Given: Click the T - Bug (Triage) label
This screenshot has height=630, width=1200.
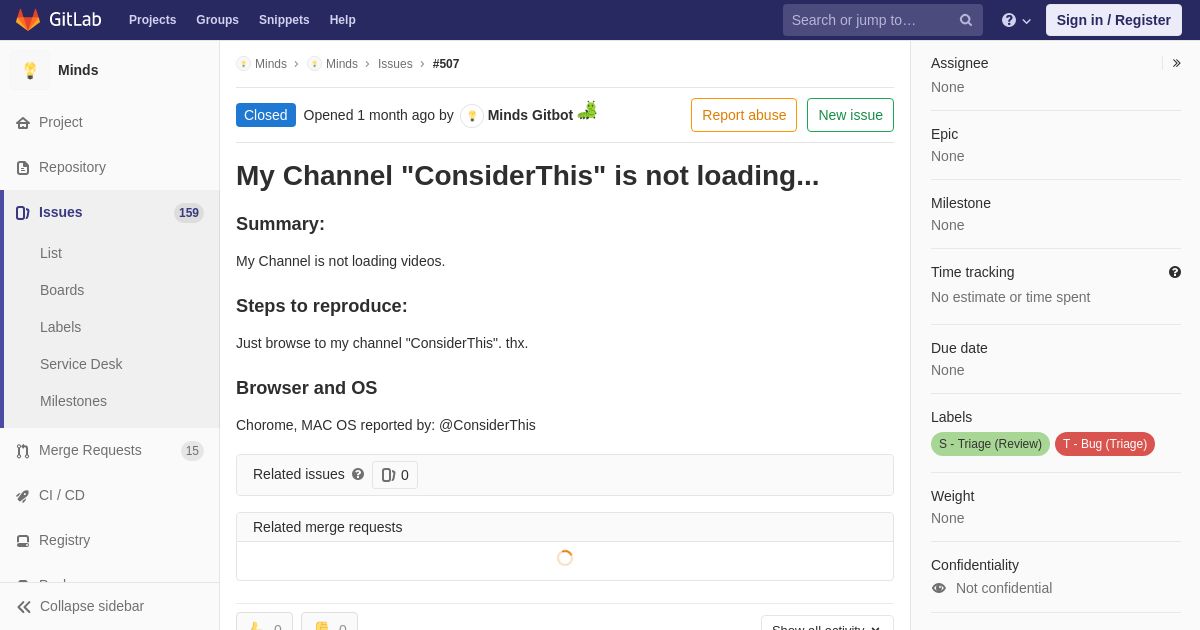Looking at the screenshot, I should point(1105,444).
